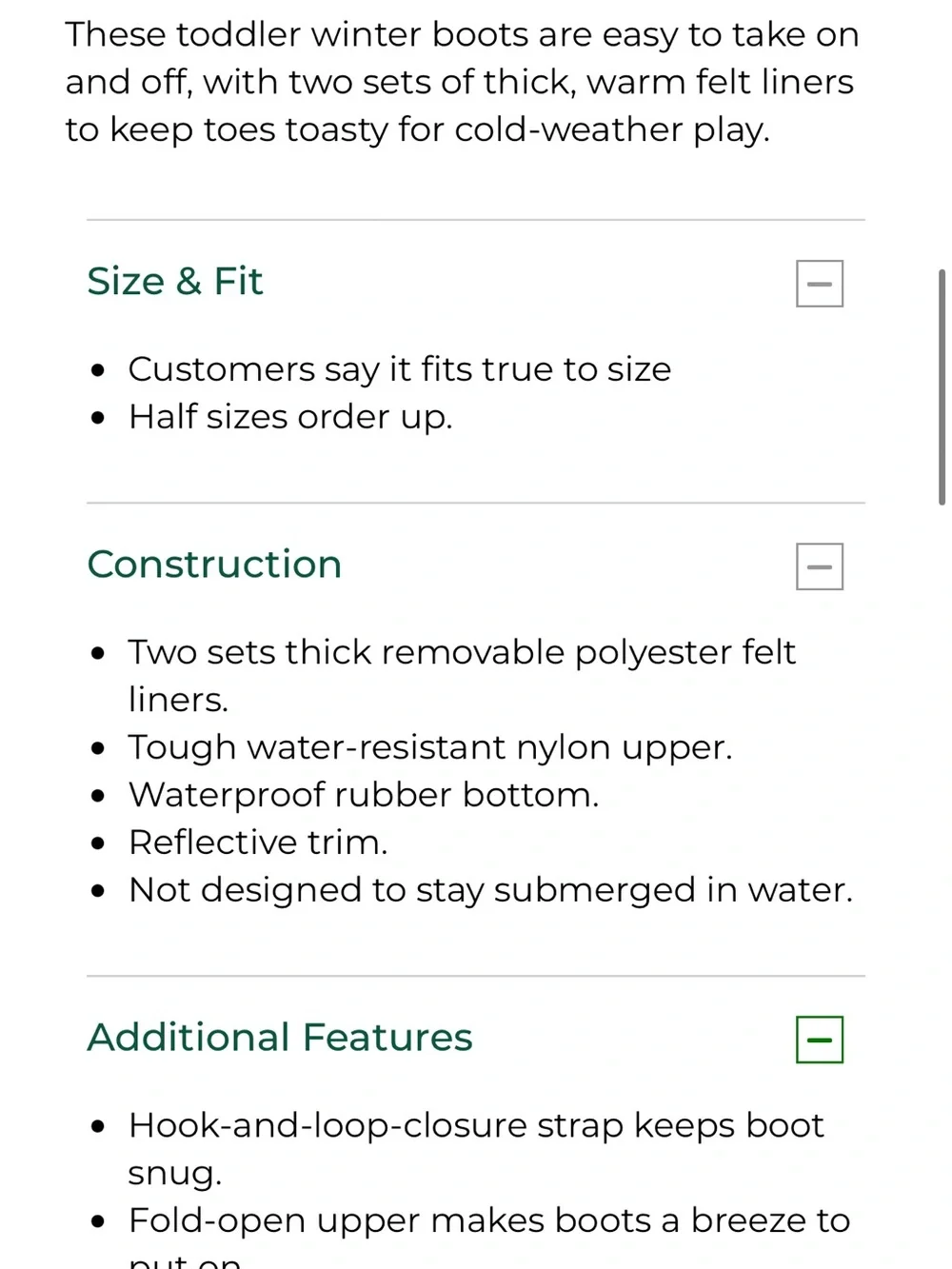Viewport: 952px width, 1269px height.
Task: Click the 'Waterproof rubber bottom.' bullet
Action: (364, 795)
